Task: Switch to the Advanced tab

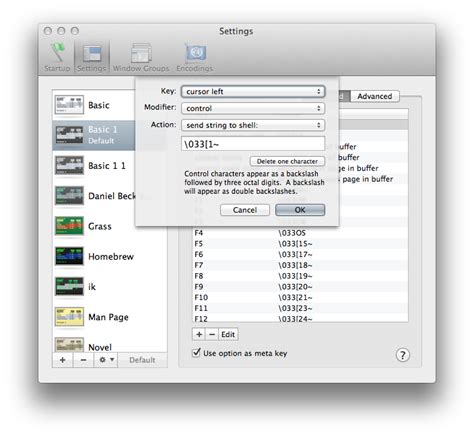Action: [x=375, y=96]
